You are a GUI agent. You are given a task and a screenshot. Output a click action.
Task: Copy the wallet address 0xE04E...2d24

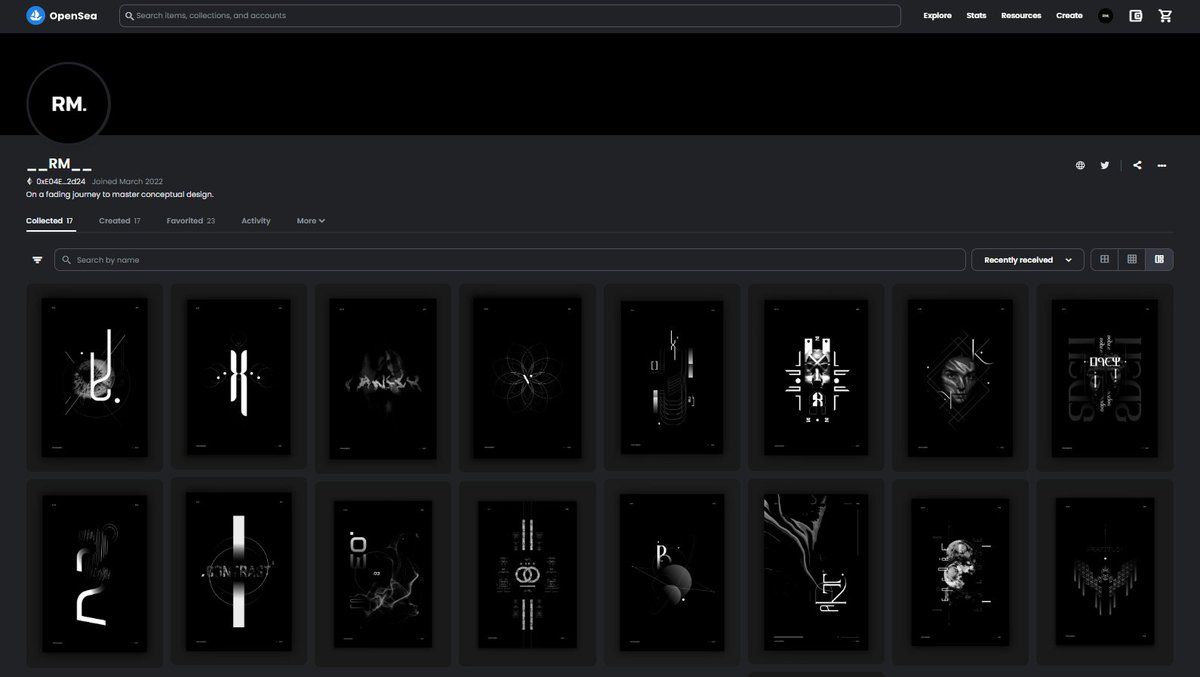tap(62, 181)
